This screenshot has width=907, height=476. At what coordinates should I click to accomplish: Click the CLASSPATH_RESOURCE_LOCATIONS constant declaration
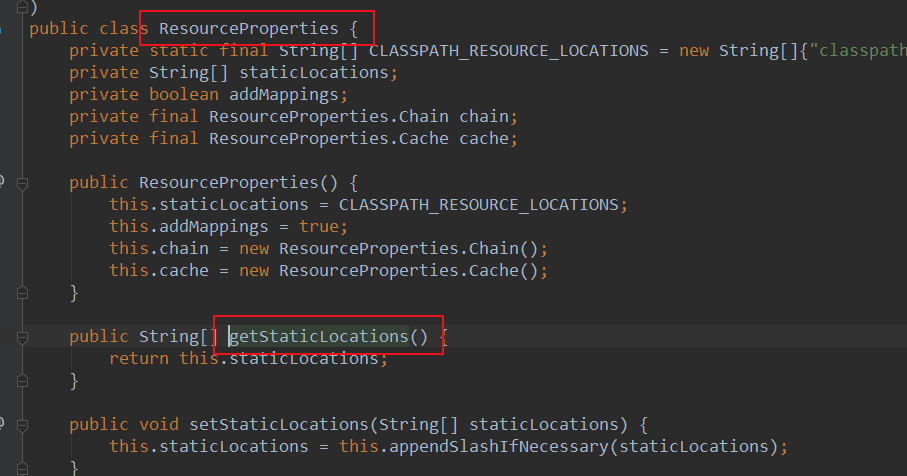pyautogui.click(x=508, y=51)
